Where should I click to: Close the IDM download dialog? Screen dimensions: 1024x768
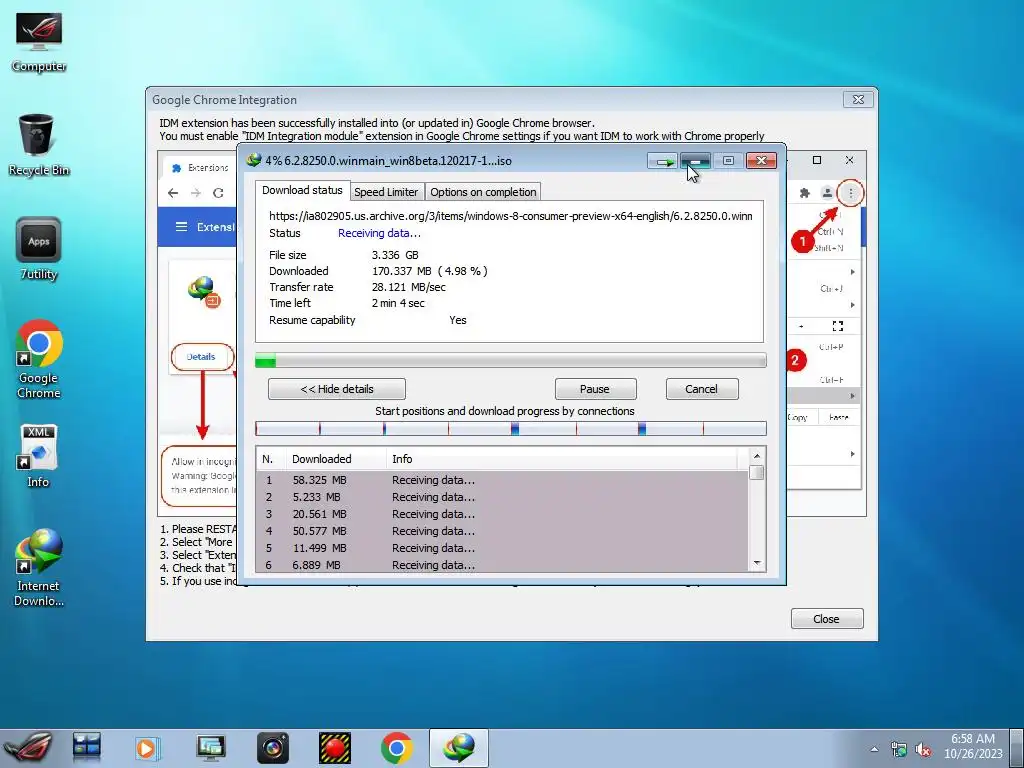(761, 161)
